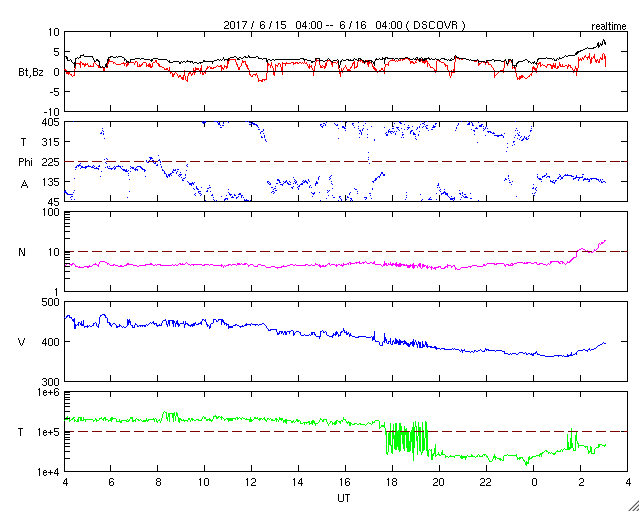The width and height of the screenshot is (640, 512).
Task: Select the "225" tick on the Phi axis
Action: coord(51,162)
